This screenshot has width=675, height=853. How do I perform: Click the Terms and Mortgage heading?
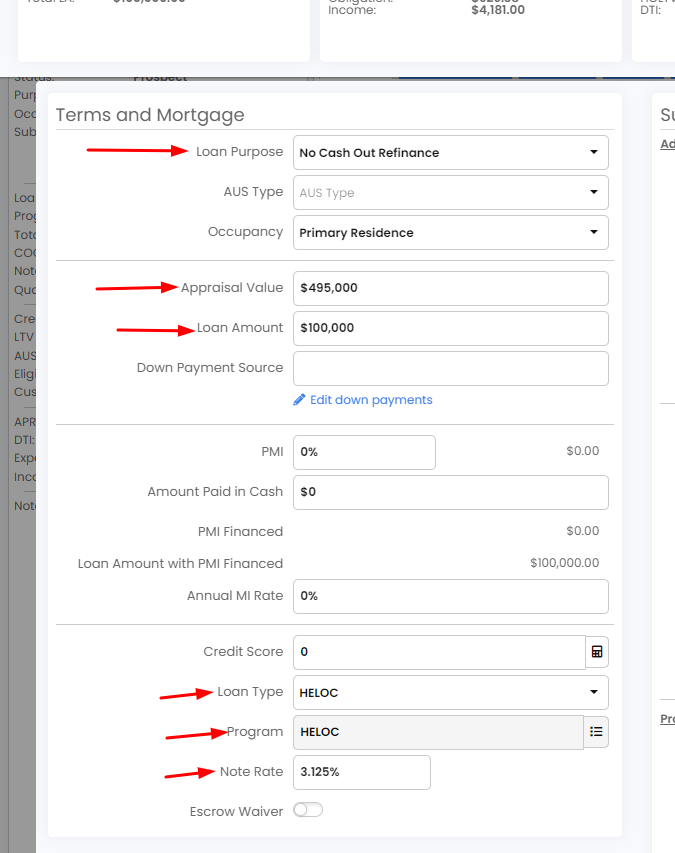150,115
